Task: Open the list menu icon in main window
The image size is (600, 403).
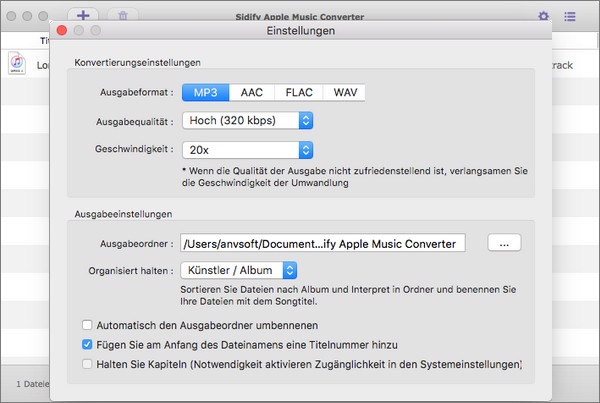Action: (570, 16)
